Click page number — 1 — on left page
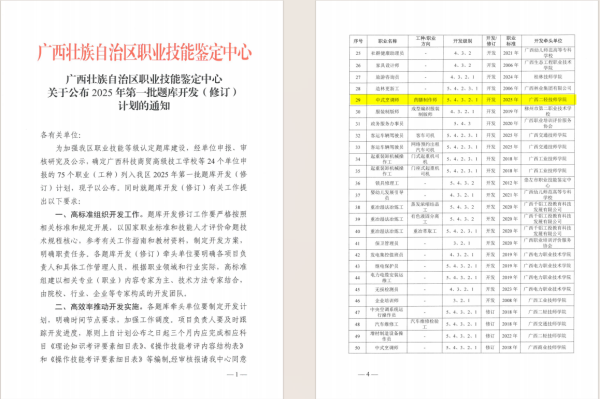 click(x=237, y=374)
